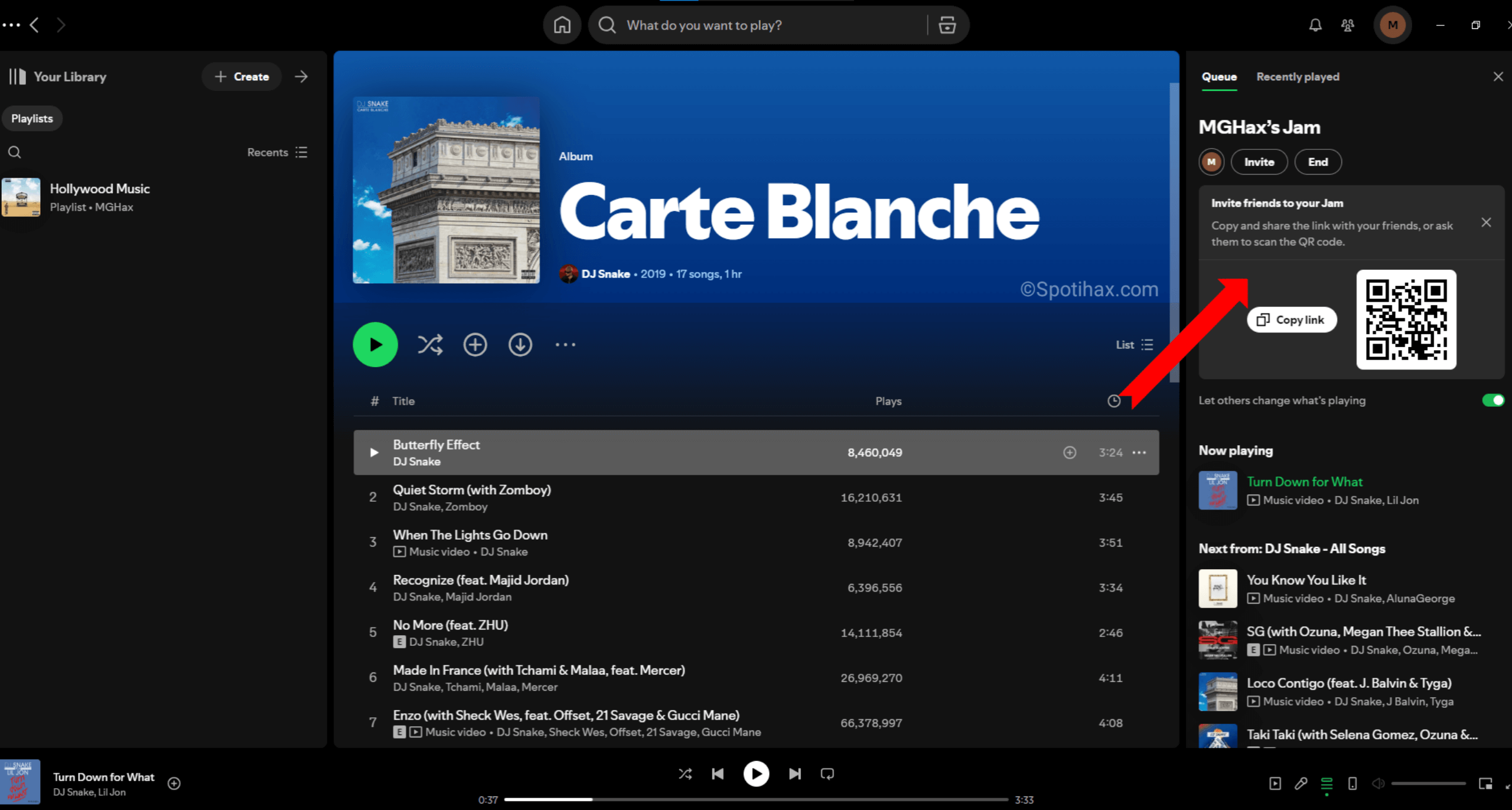
Task: Open DJ Snake artist link
Action: 605,274
